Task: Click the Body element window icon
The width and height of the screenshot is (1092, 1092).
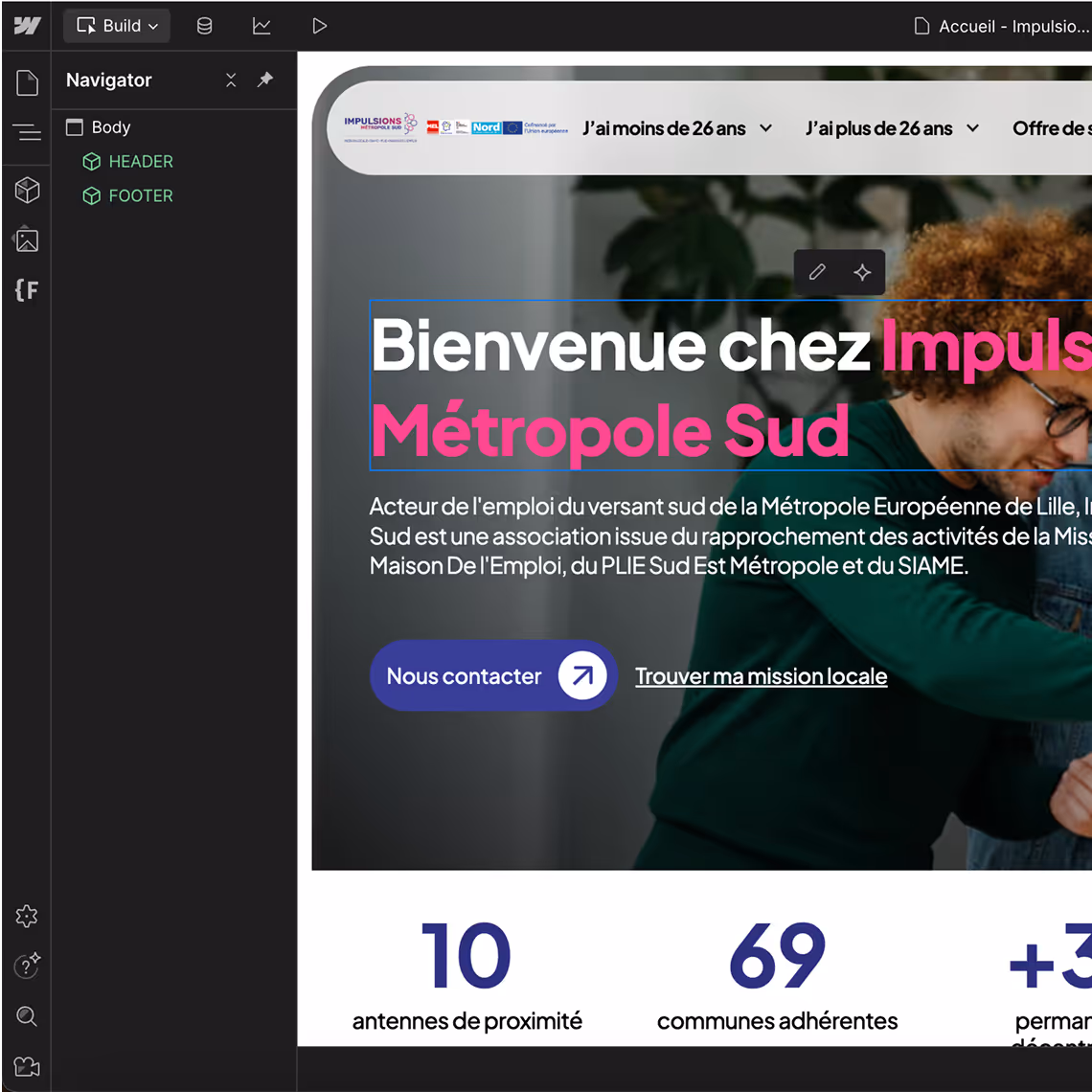Action: pyautogui.click(x=75, y=127)
